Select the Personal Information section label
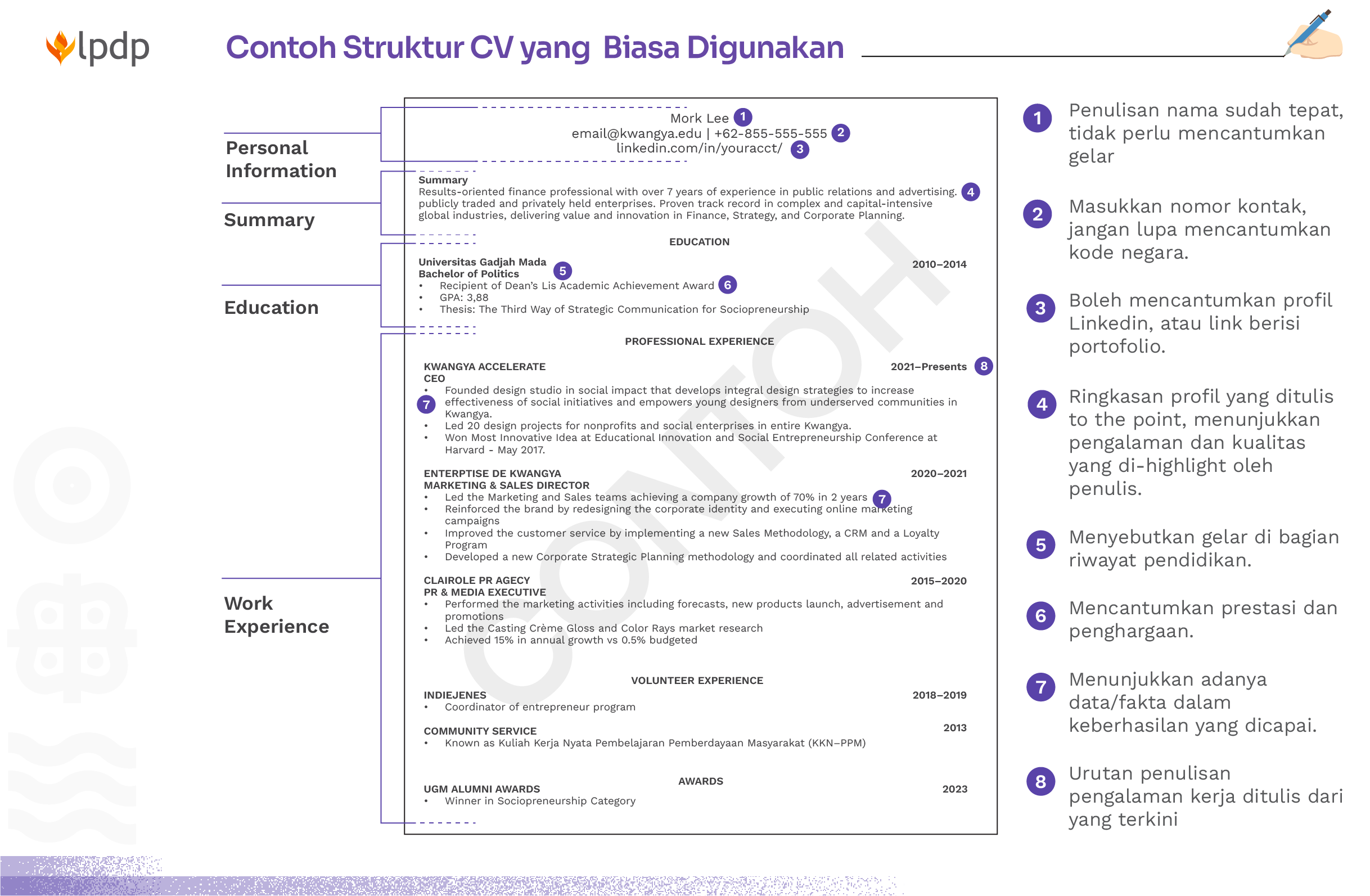 click(281, 159)
